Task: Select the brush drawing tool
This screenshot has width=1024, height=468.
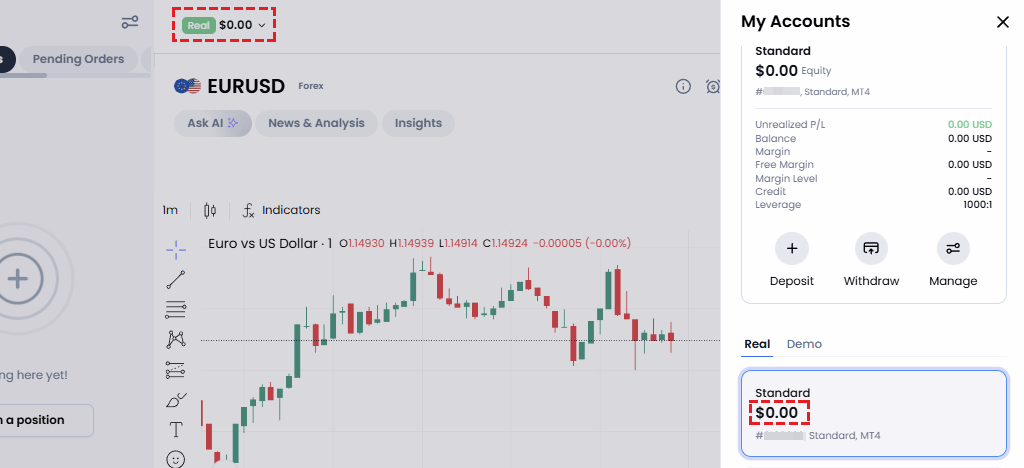Action: pyautogui.click(x=176, y=399)
